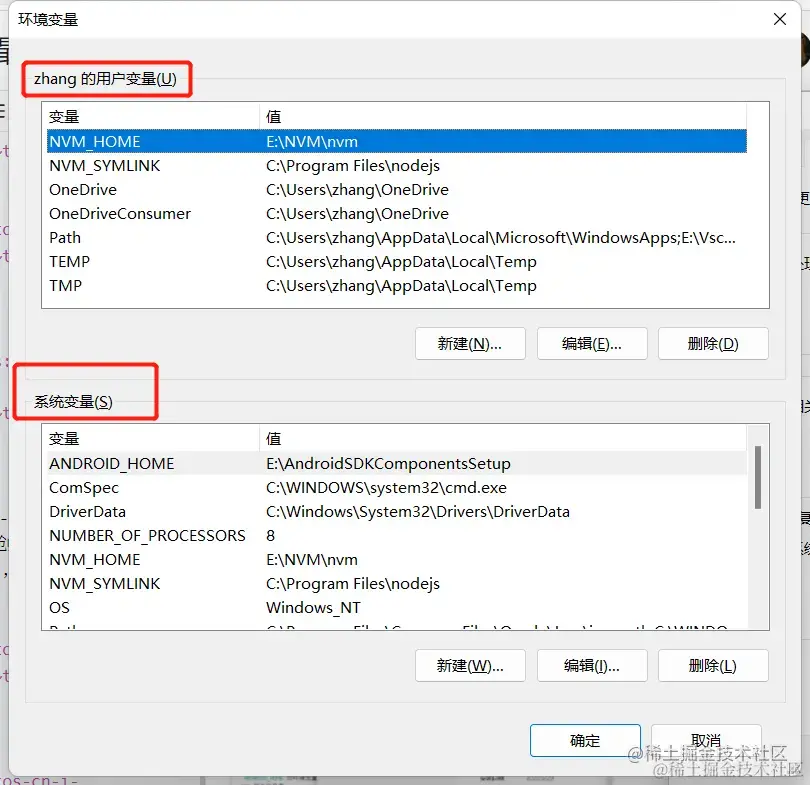Select the NUMBER_OF_PROCESSORS system variable
Image resolution: width=810 pixels, height=785 pixels.
click(397, 536)
